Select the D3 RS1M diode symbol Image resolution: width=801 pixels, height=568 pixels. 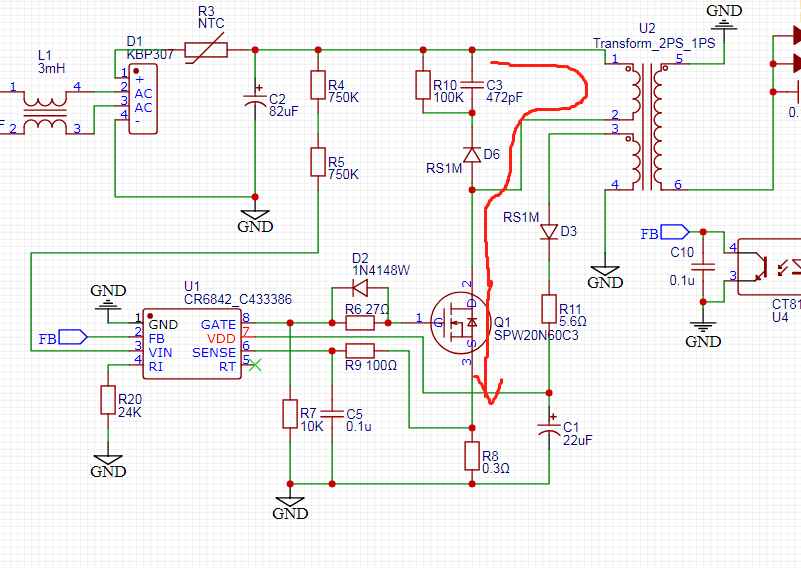549,231
